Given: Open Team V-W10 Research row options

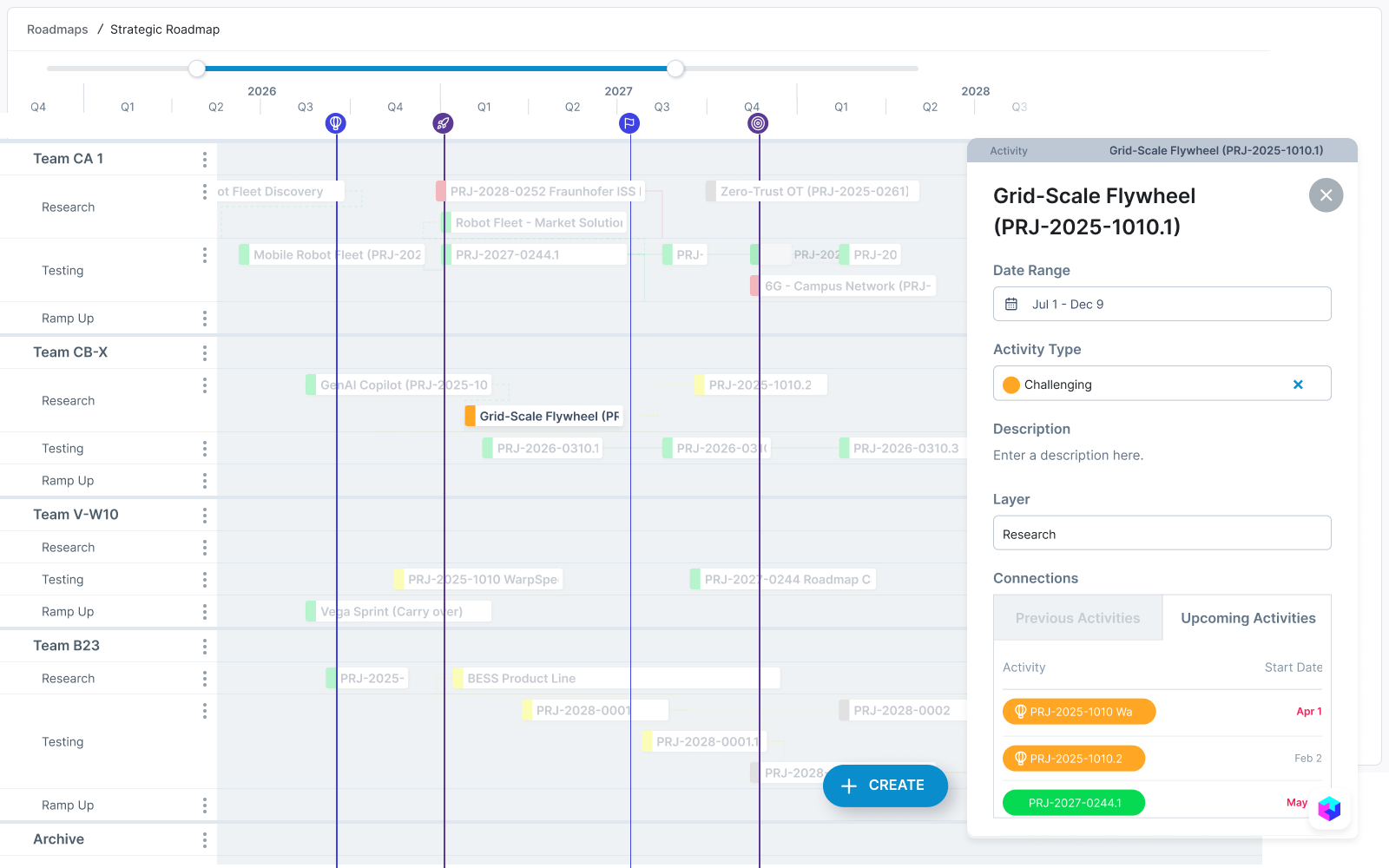Looking at the screenshot, I should click(205, 548).
